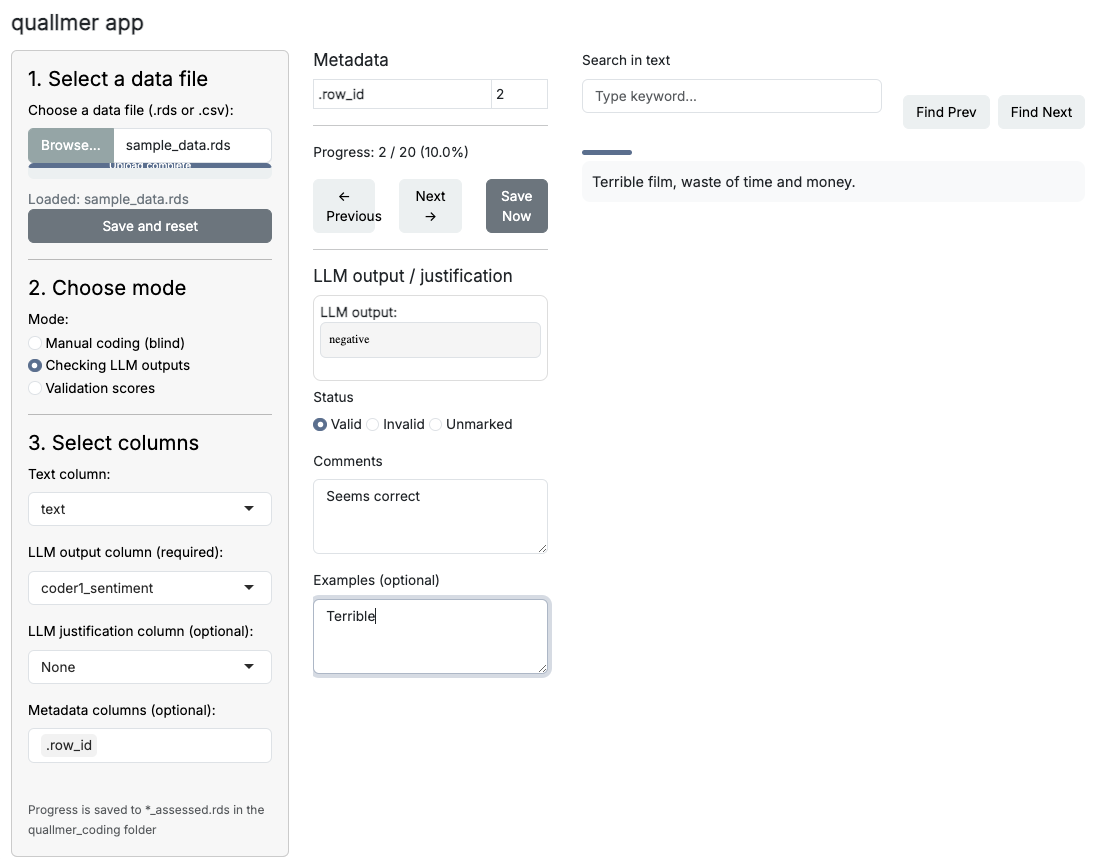
Task: Open the Text column dropdown
Action: click(x=149, y=509)
